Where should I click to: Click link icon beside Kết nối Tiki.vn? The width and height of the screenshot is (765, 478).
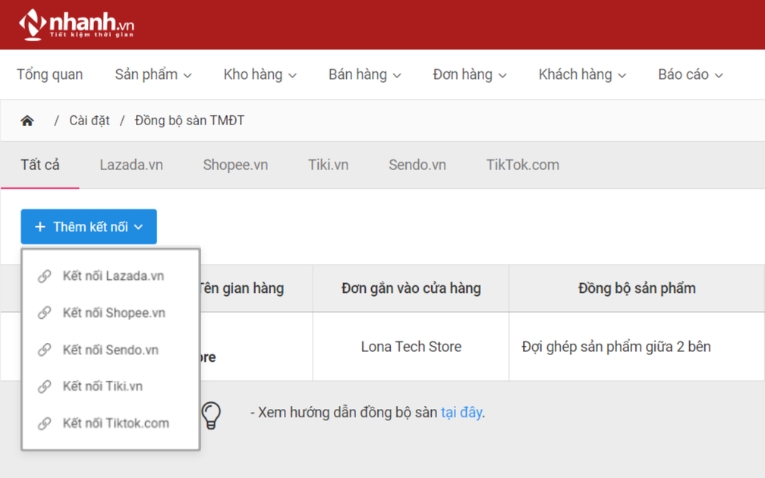coord(44,387)
